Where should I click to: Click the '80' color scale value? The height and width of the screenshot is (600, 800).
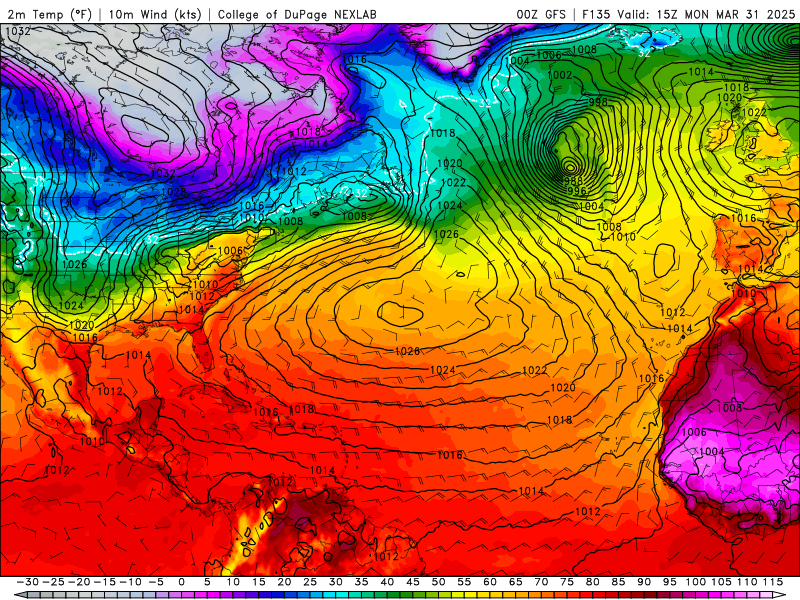(593, 582)
